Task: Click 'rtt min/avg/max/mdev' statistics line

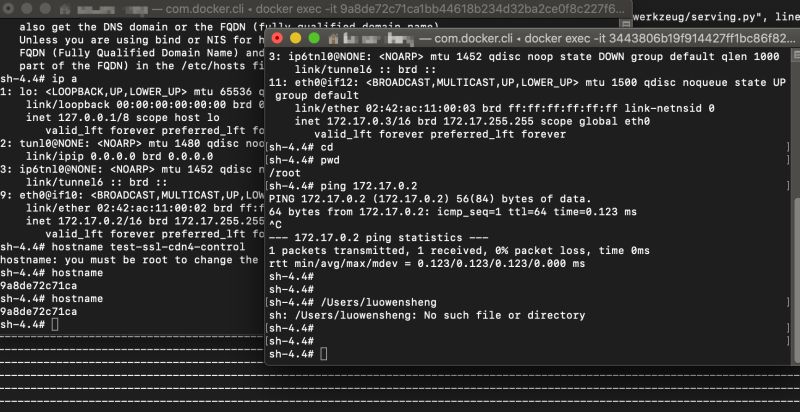Action: [x=427, y=264]
